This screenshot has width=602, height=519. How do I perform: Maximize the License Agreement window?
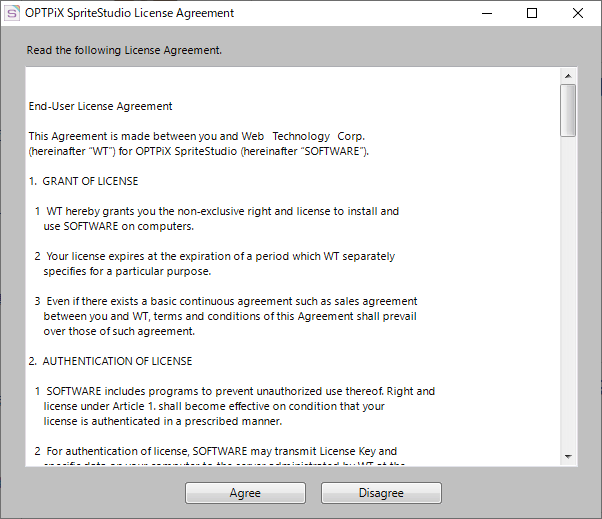coord(532,13)
